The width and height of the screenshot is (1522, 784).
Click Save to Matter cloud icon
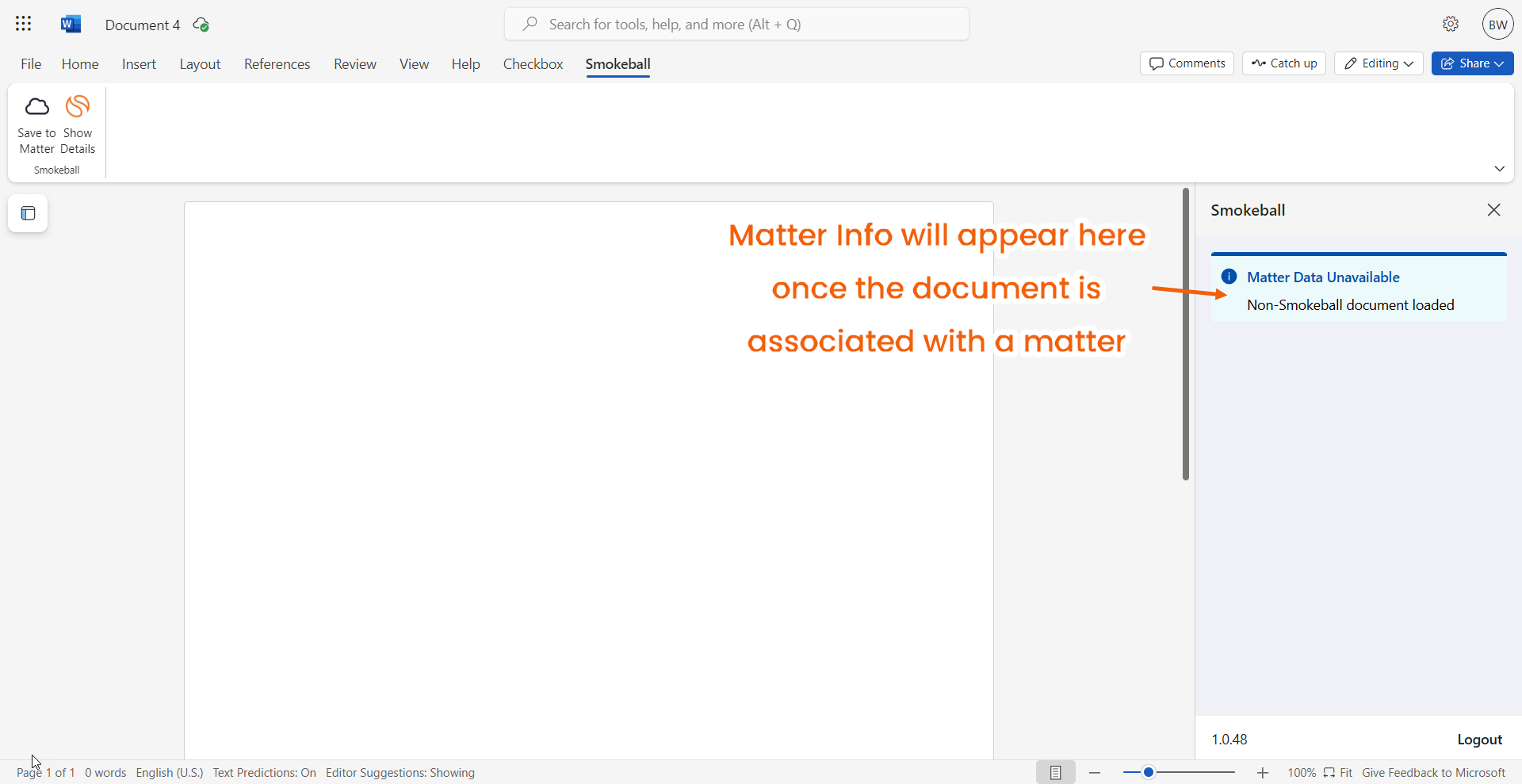[x=36, y=106]
